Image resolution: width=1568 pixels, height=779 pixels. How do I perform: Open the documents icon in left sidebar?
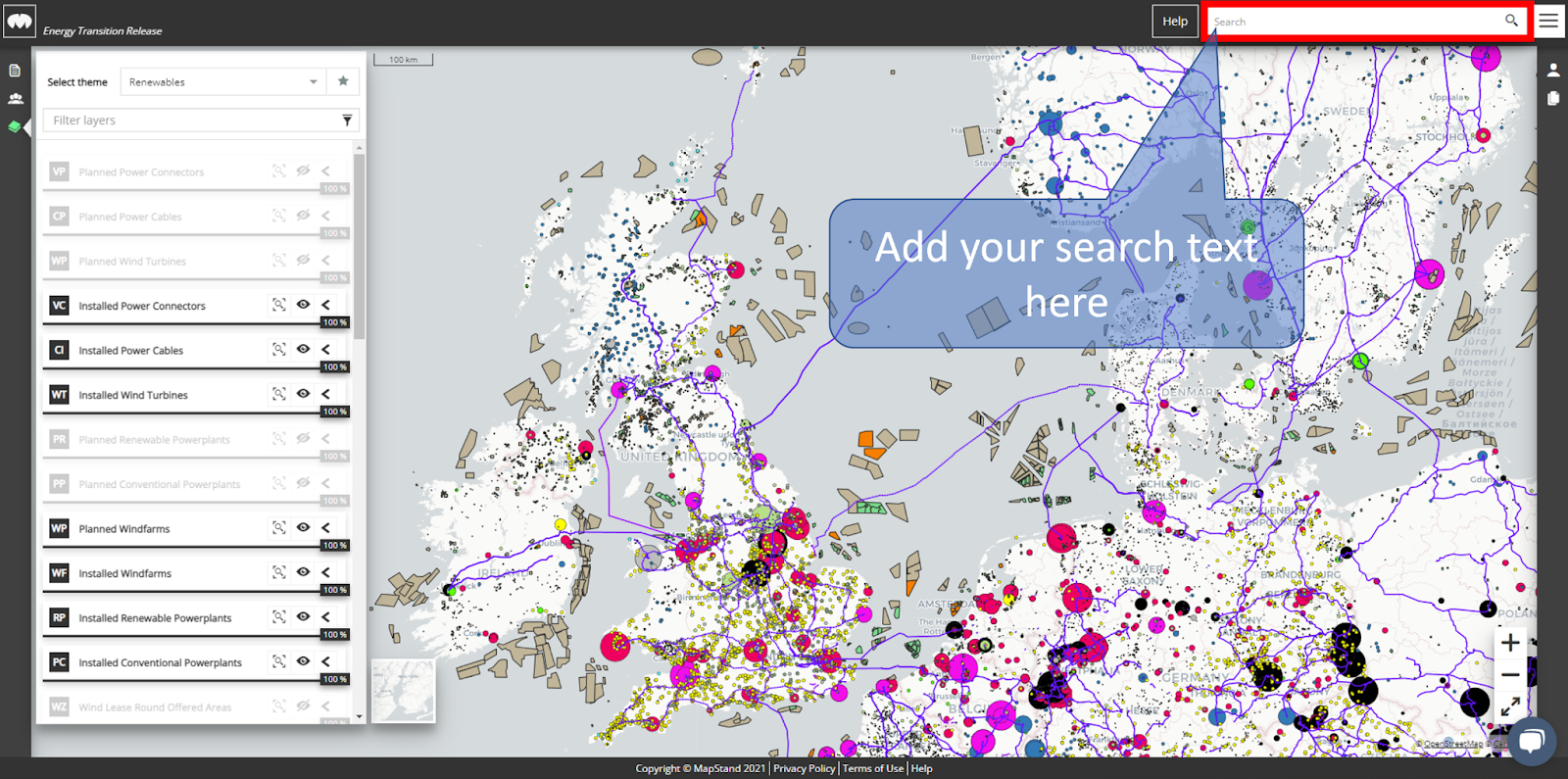click(15, 71)
